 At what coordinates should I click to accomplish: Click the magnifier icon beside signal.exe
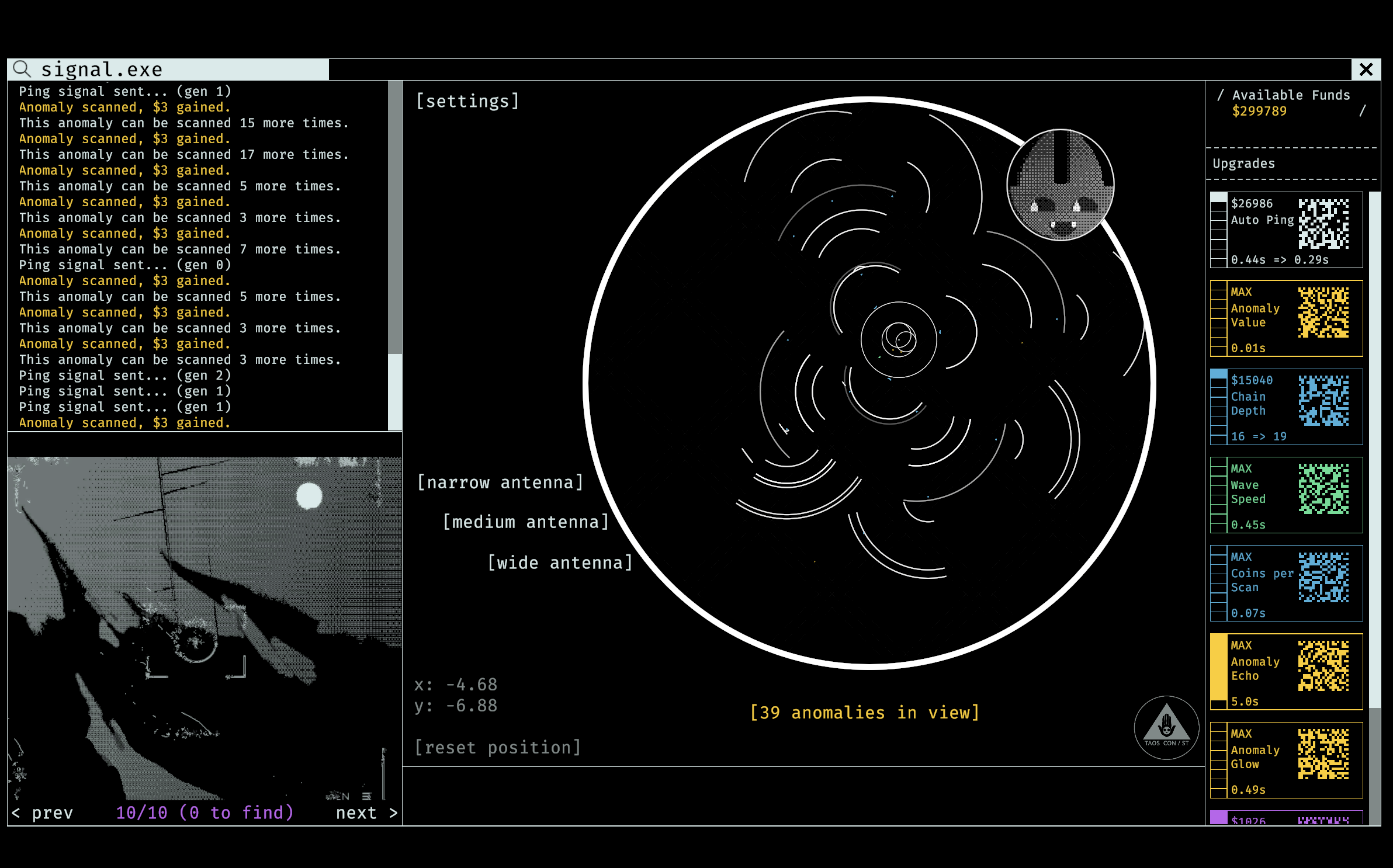point(22,68)
